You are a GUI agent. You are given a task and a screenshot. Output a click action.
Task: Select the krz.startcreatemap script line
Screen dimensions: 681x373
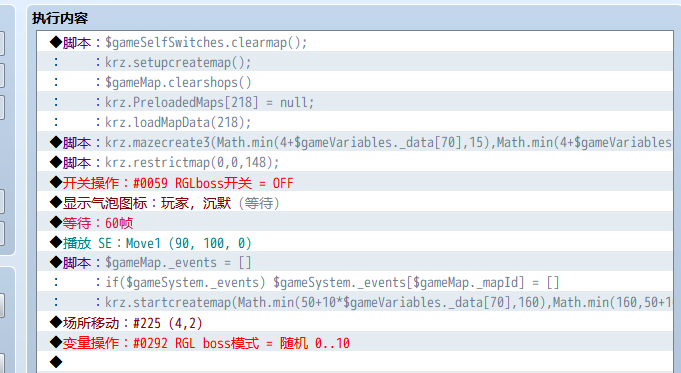(355, 302)
